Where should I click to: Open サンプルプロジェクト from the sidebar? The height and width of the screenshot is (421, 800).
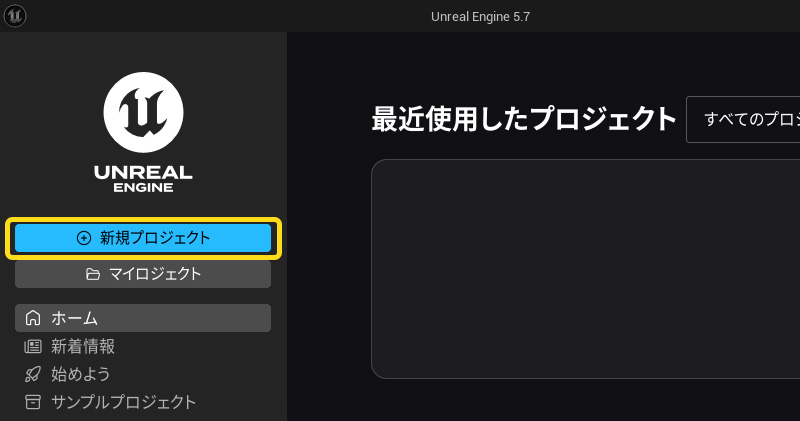[124, 402]
